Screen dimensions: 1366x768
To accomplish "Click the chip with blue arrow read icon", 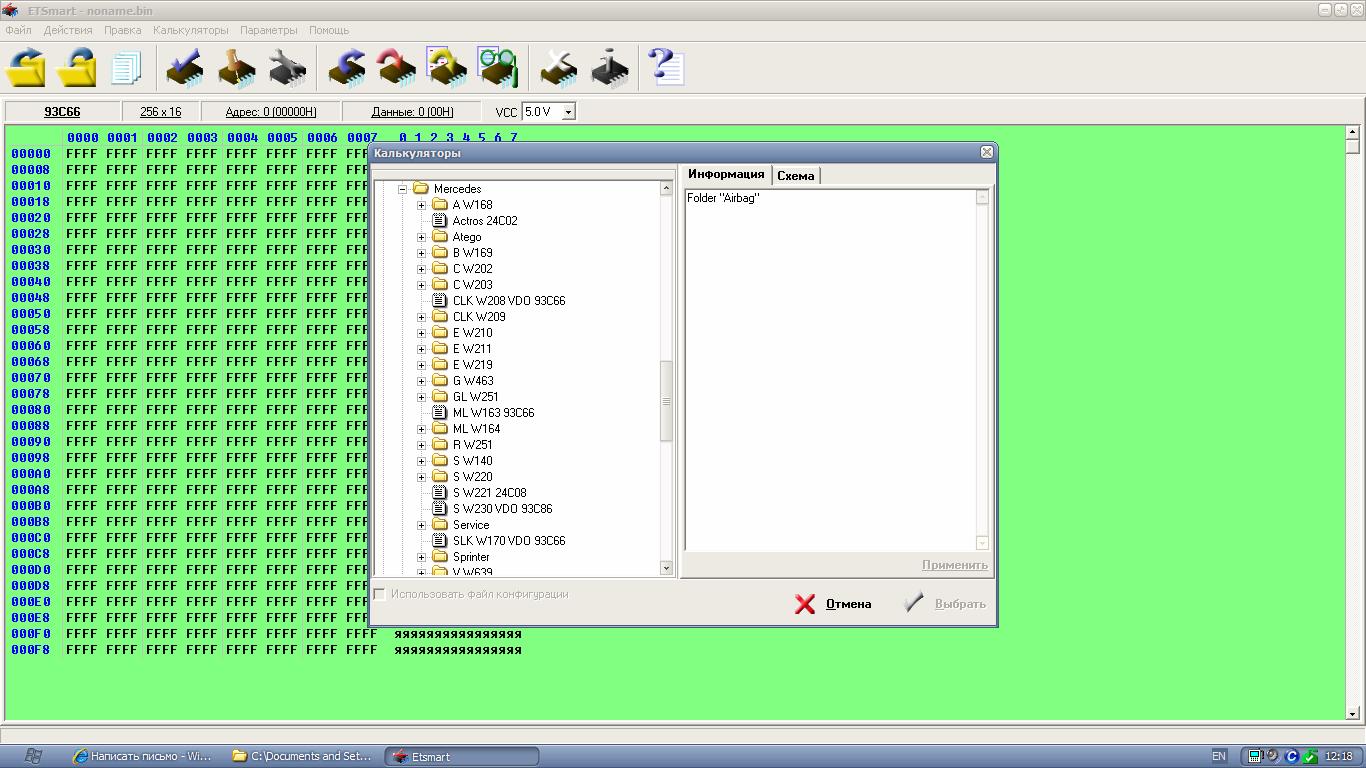I will pos(346,67).
